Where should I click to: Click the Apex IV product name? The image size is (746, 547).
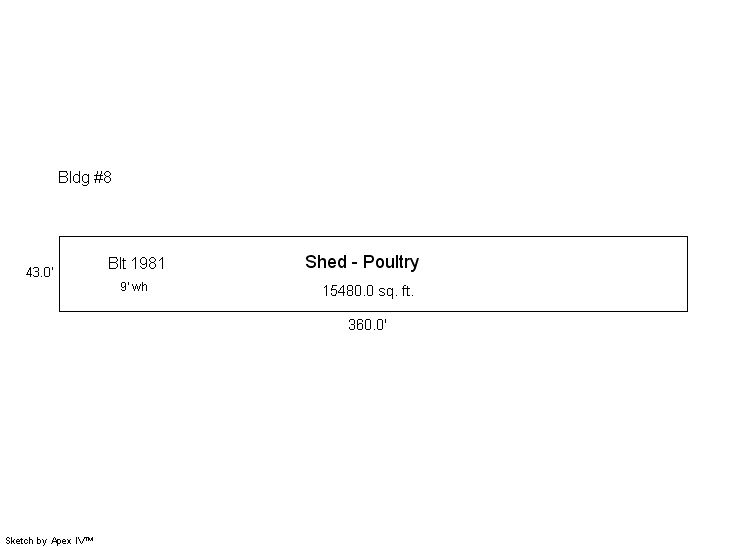click(x=72, y=540)
